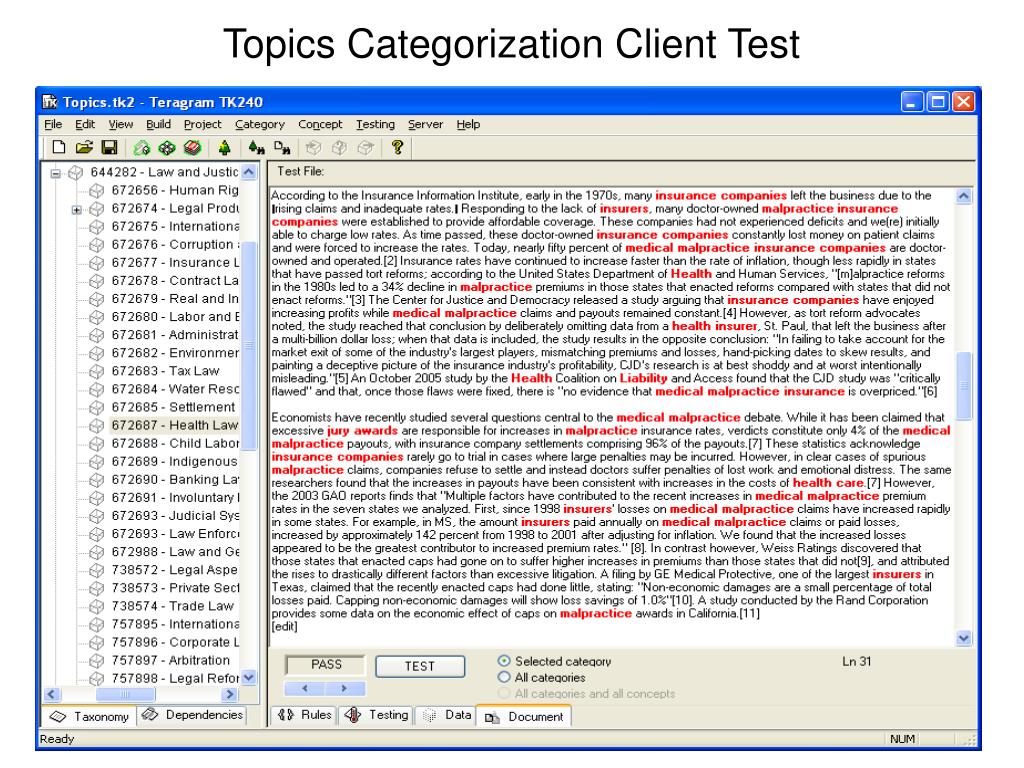
Task: Click the next arrow button below PASS
Action: point(345,688)
